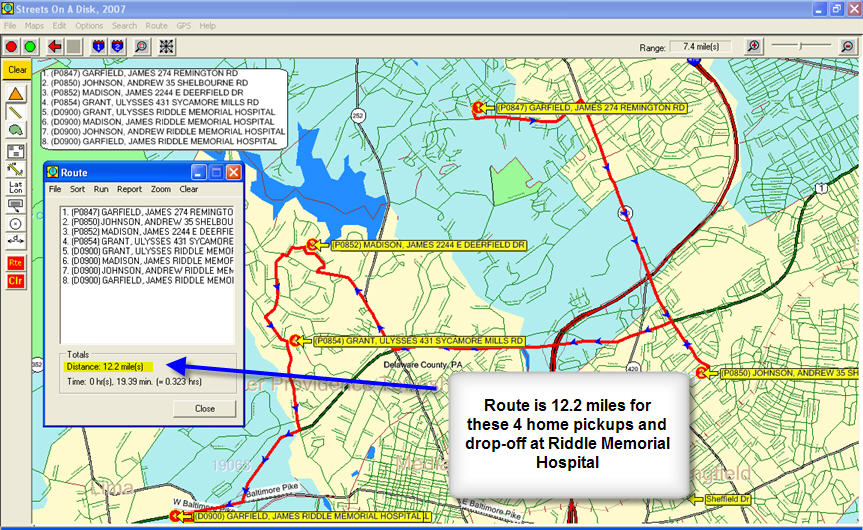The height and width of the screenshot is (530, 863).
Task: Select the green polygon area tool
Action: [15, 130]
